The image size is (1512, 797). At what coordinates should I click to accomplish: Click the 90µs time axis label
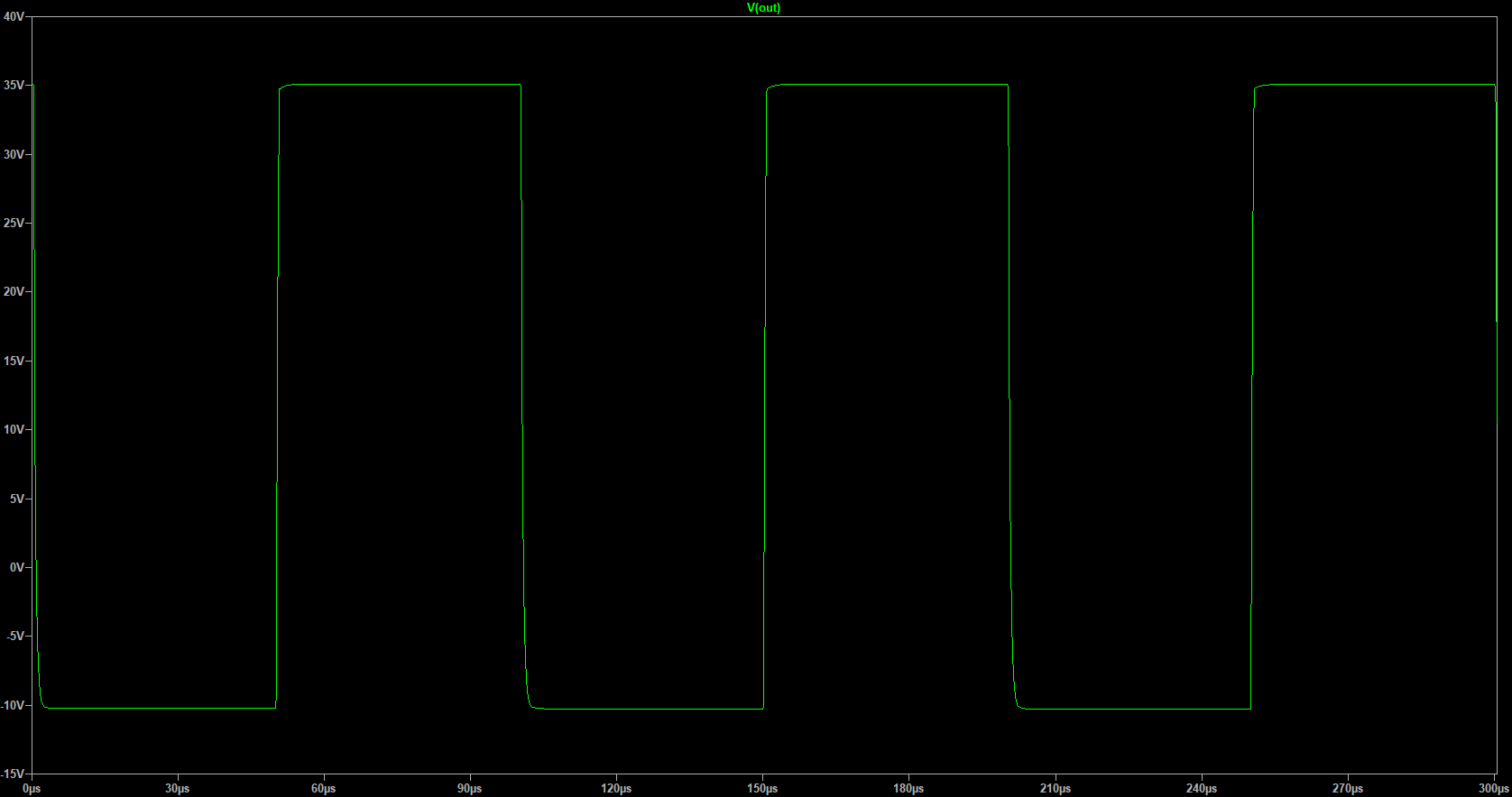pos(470,789)
